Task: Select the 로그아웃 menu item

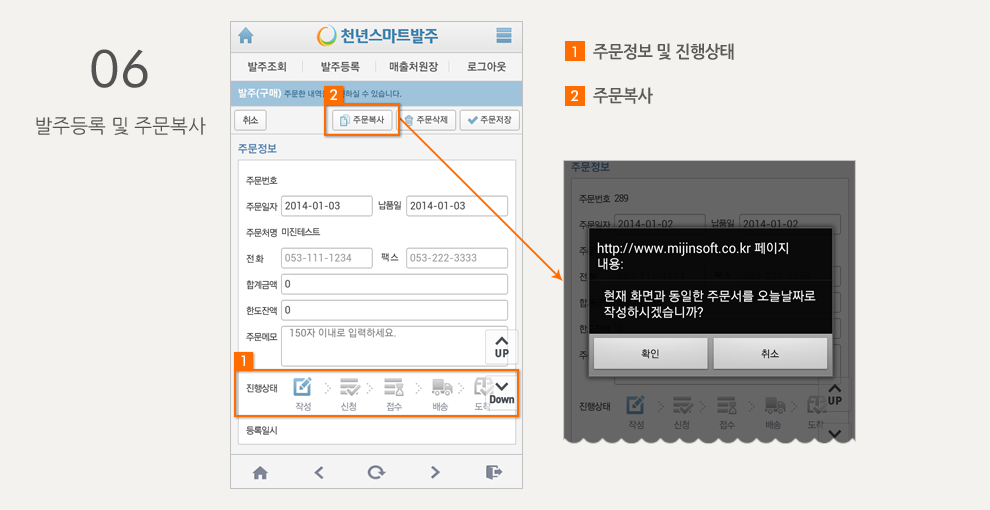Action: 486,66
